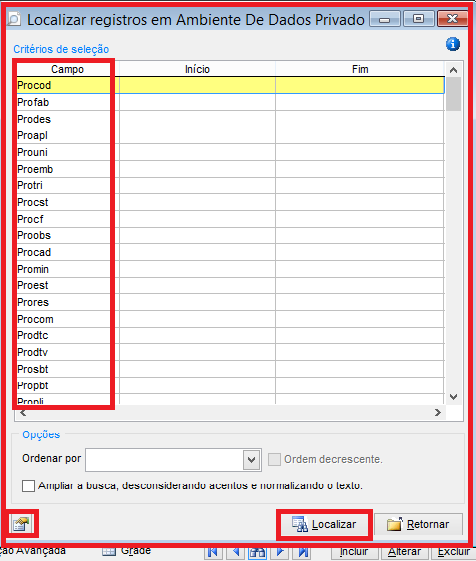Click Alterar button in background window
The width and height of the screenshot is (476, 561).
404,552
